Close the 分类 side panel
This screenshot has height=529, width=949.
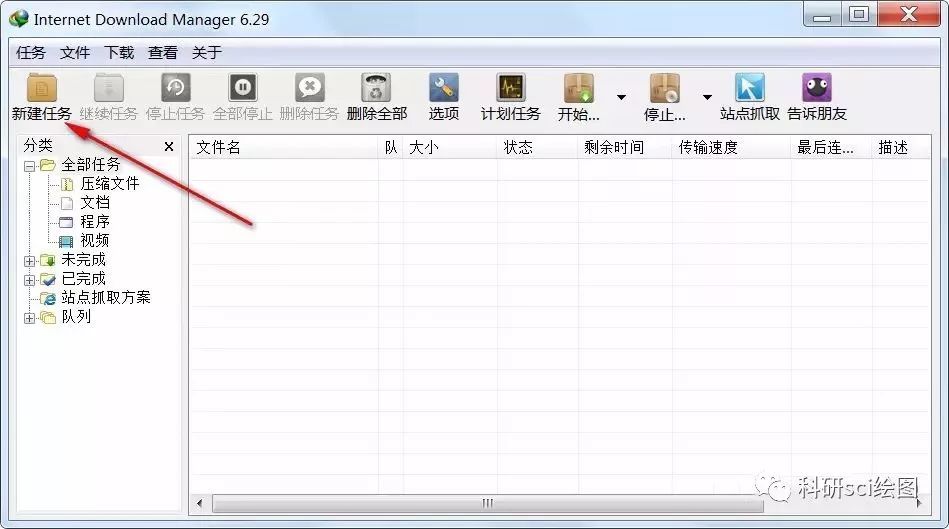169,146
